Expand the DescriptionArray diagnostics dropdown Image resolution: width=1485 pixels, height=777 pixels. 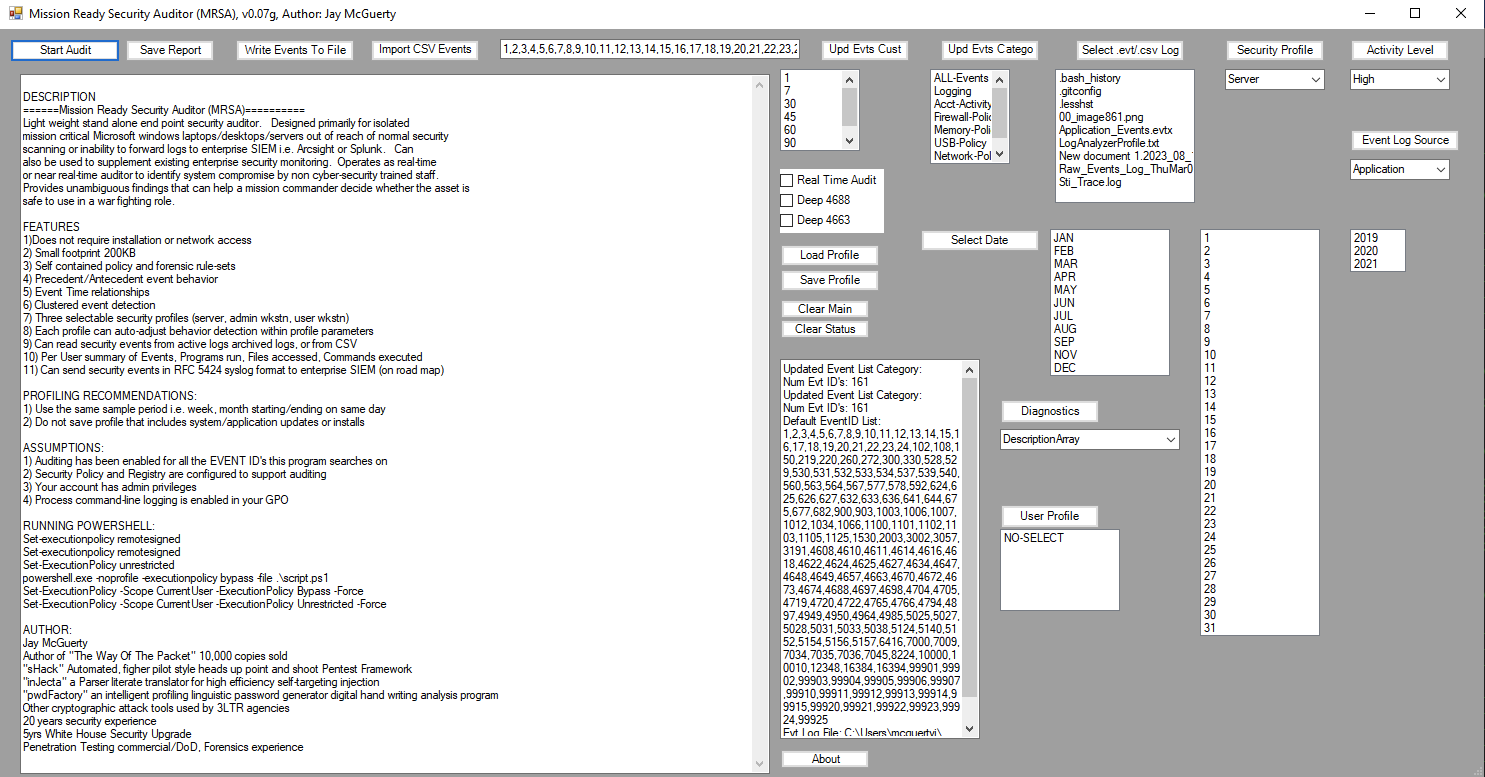(1090, 439)
